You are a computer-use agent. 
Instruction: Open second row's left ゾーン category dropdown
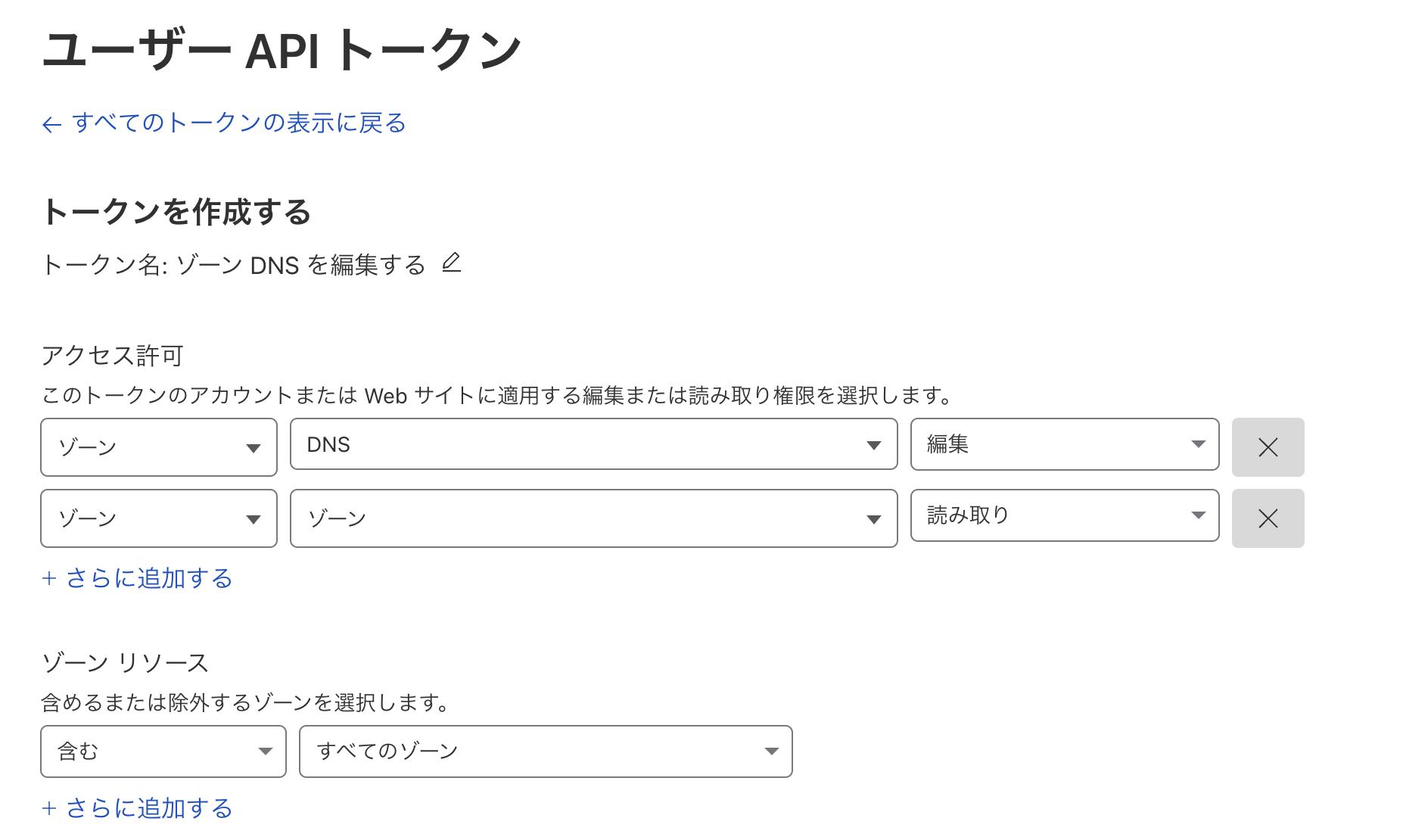point(159,518)
